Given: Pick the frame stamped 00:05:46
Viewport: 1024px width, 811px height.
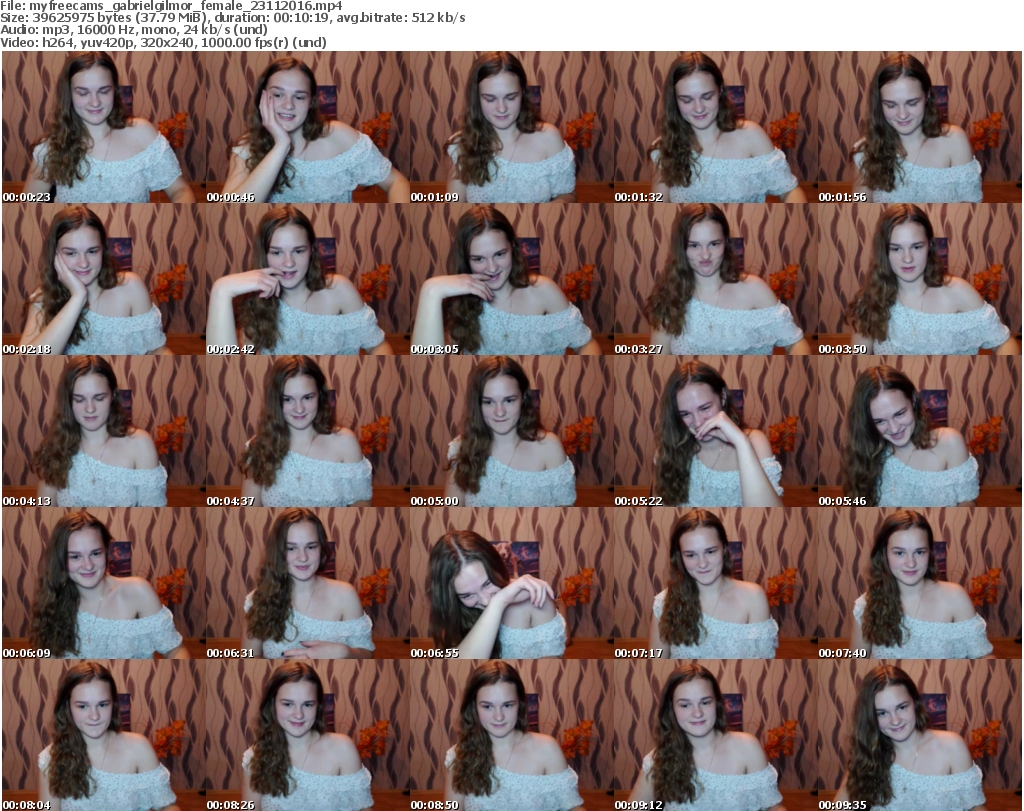Looking at the screenshot, I should click(x=919, y=432).
